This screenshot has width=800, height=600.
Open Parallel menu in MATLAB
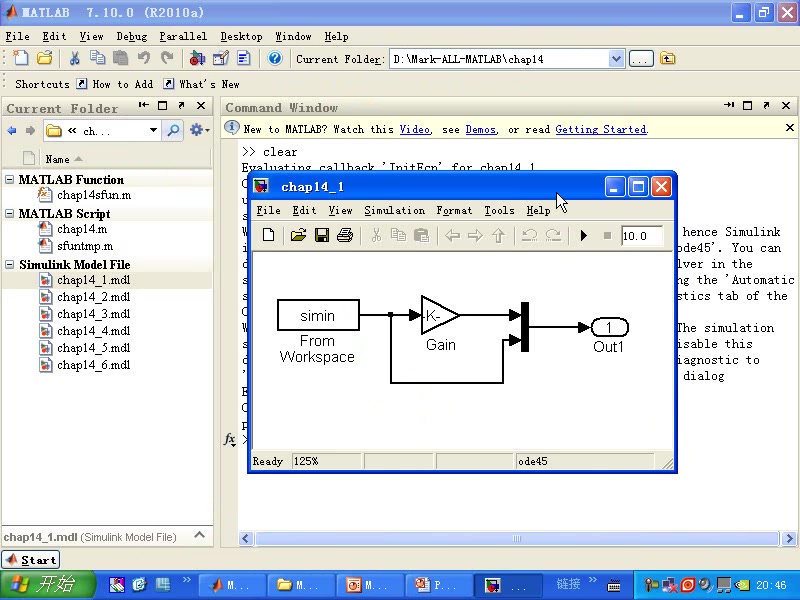click(x=183, y=37)
